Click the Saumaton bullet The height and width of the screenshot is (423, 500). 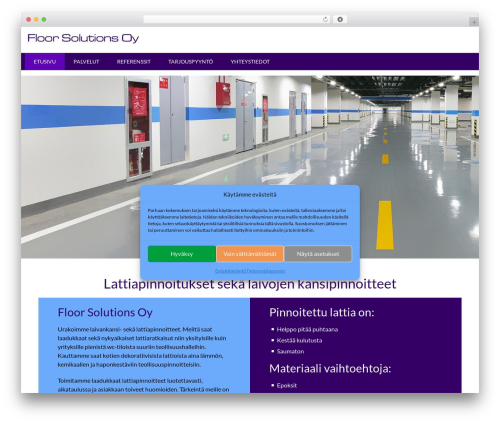(x=290, y=351)
